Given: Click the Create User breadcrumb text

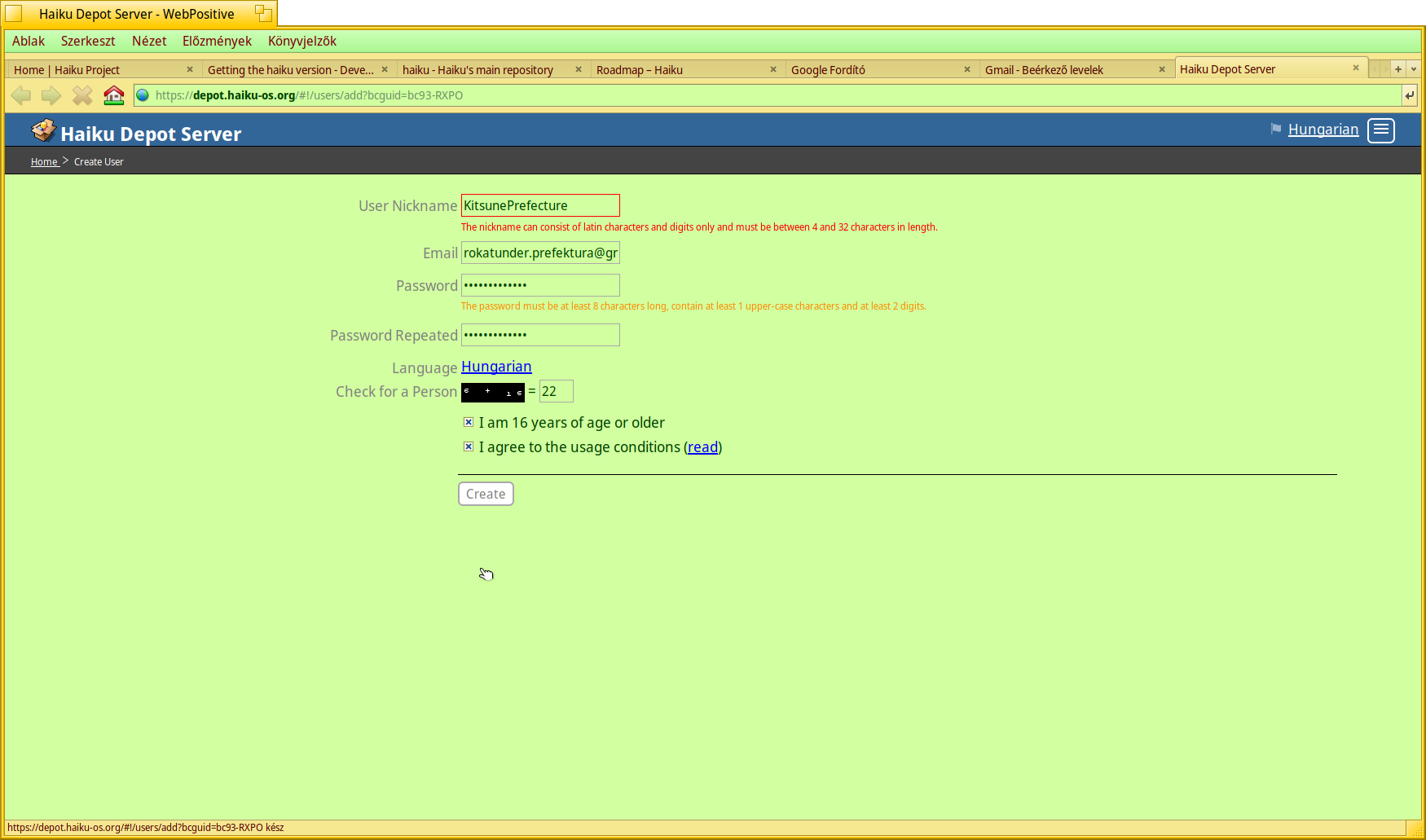Looking at the screenshot, I should [x=99, y=161].
